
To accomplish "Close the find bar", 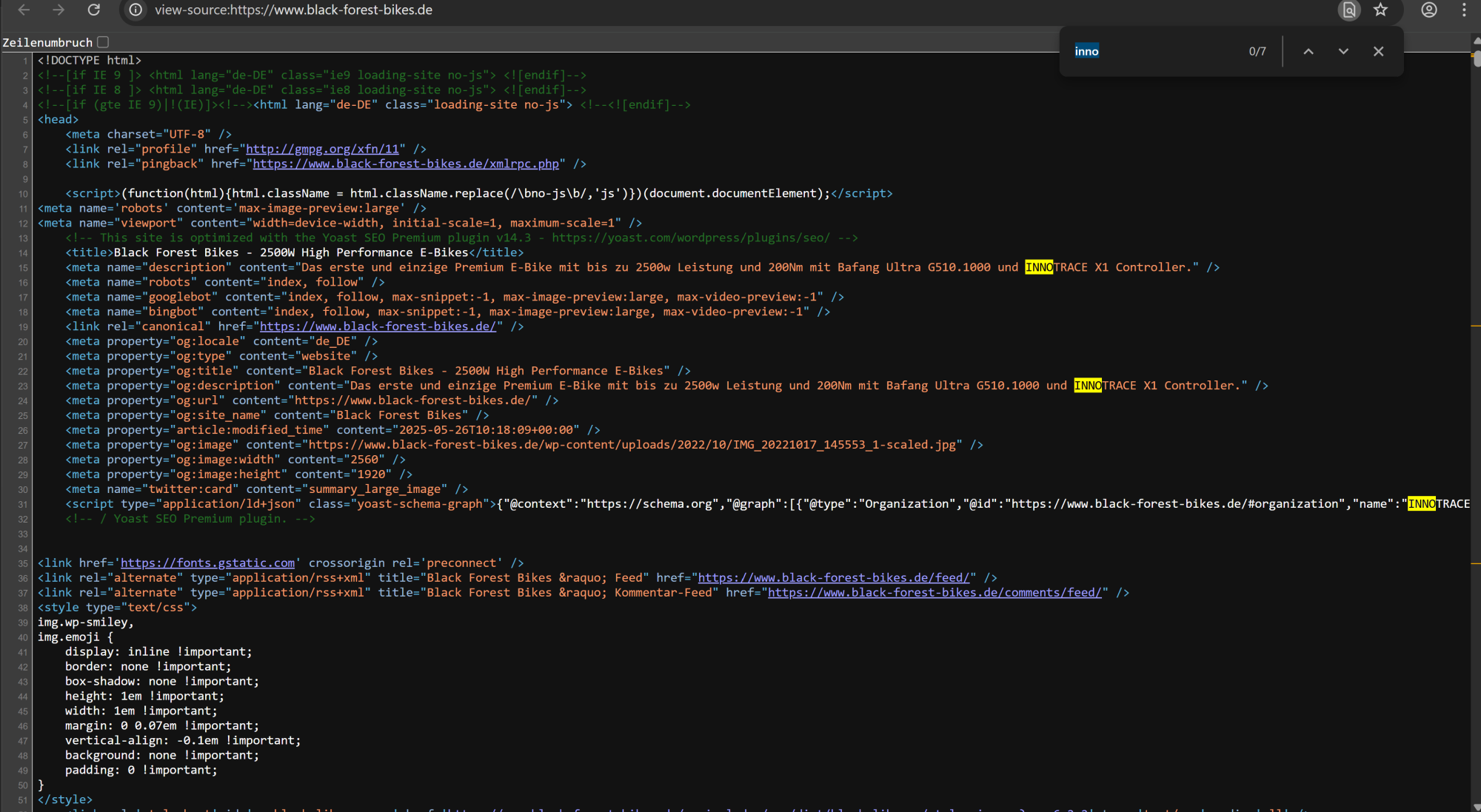I will [x=1378, y=51].
